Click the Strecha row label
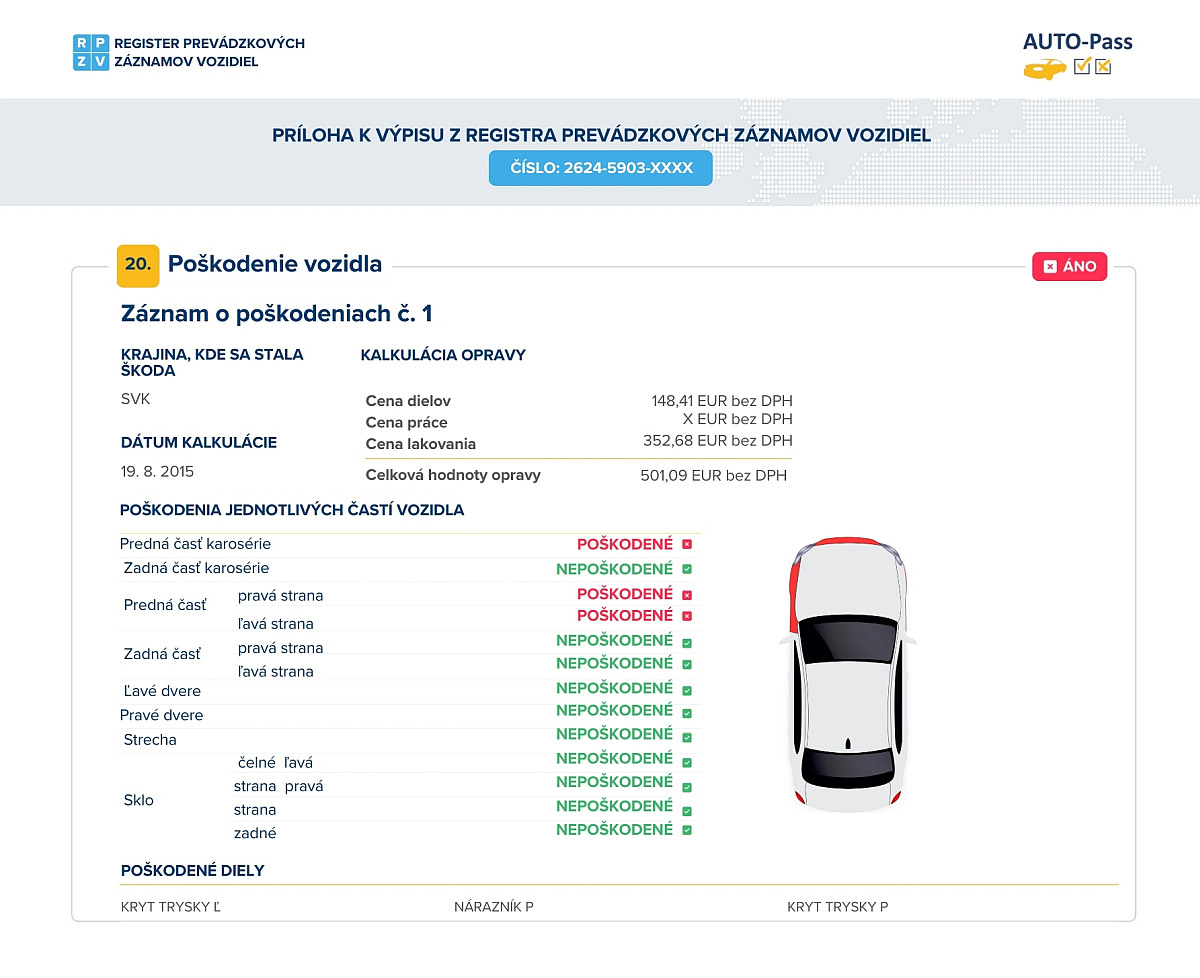This screenshot has height=978, width=1200. pyautogui.click(x=150, y=741)
